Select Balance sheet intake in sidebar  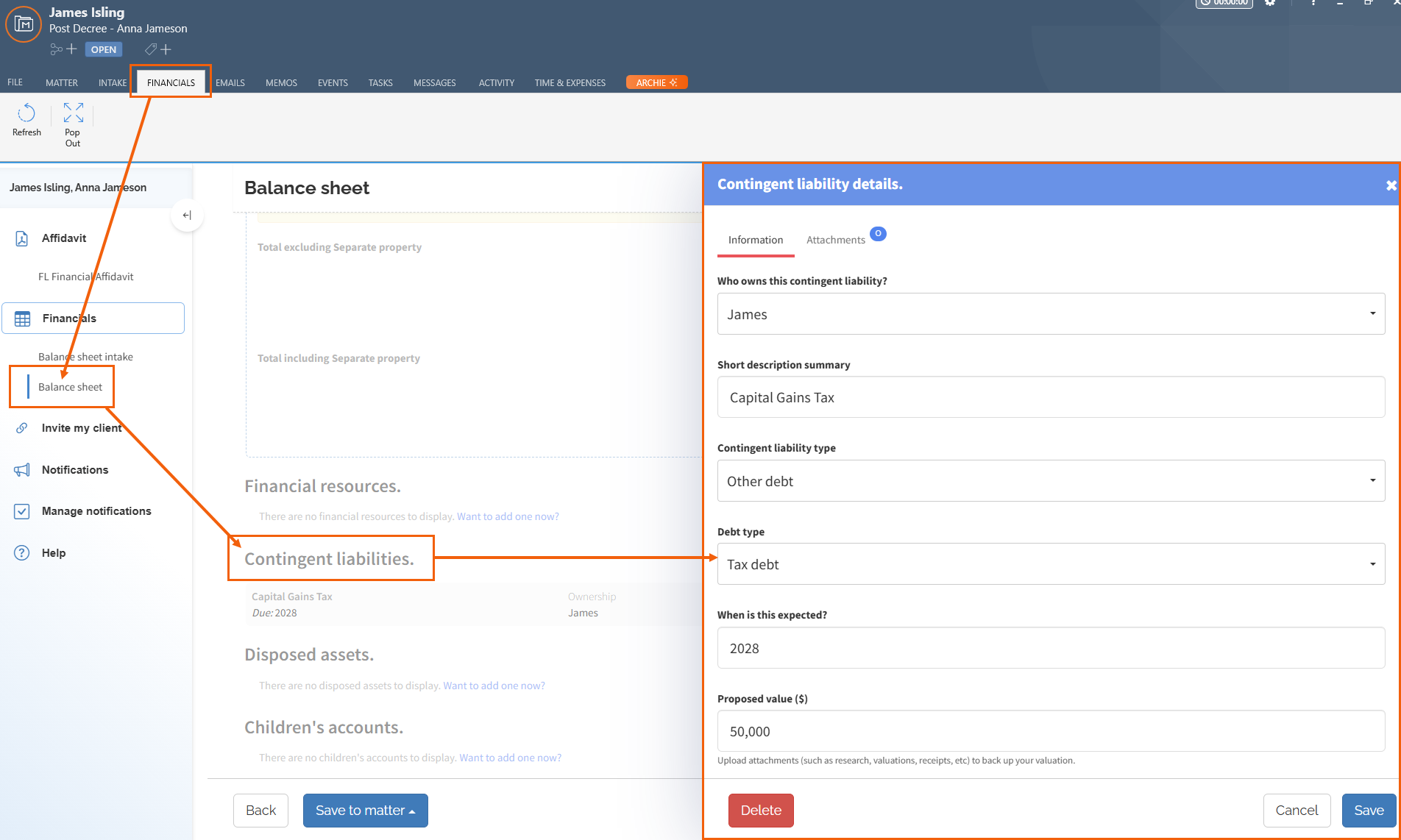(85, 357)
